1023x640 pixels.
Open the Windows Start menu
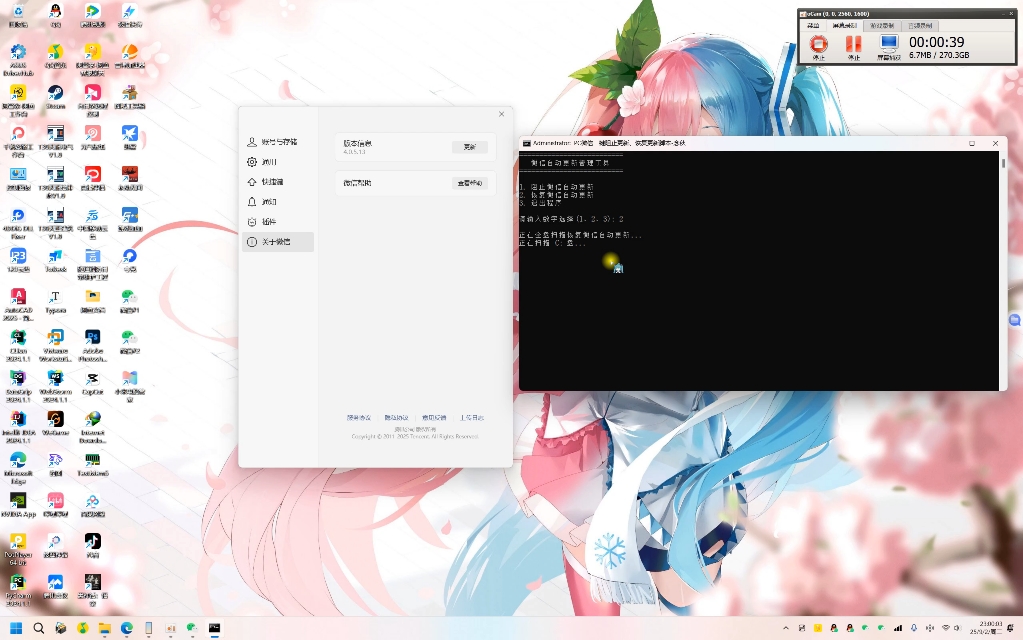(x=16, y=628)
